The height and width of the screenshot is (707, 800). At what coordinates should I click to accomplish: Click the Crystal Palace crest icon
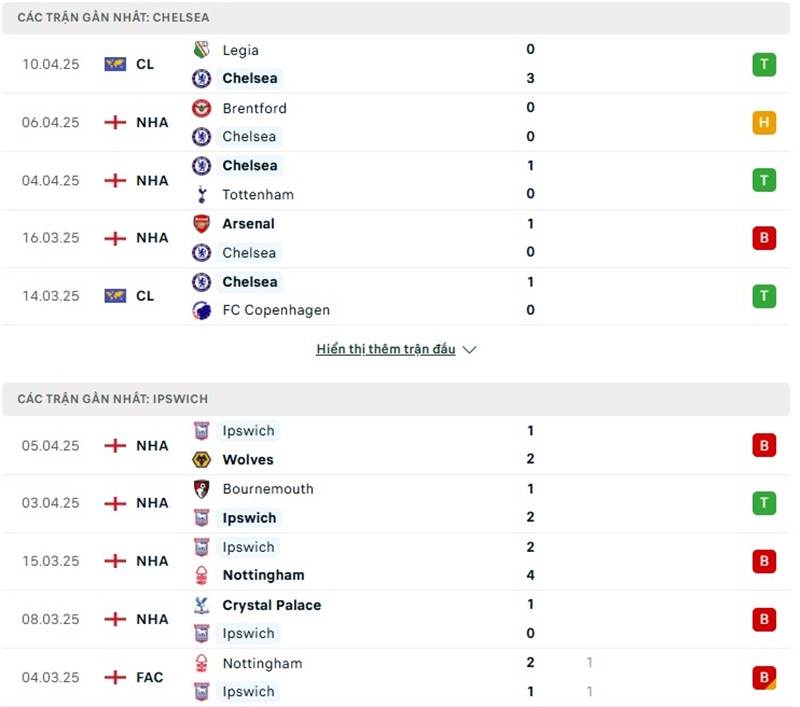tap(201, 605)
